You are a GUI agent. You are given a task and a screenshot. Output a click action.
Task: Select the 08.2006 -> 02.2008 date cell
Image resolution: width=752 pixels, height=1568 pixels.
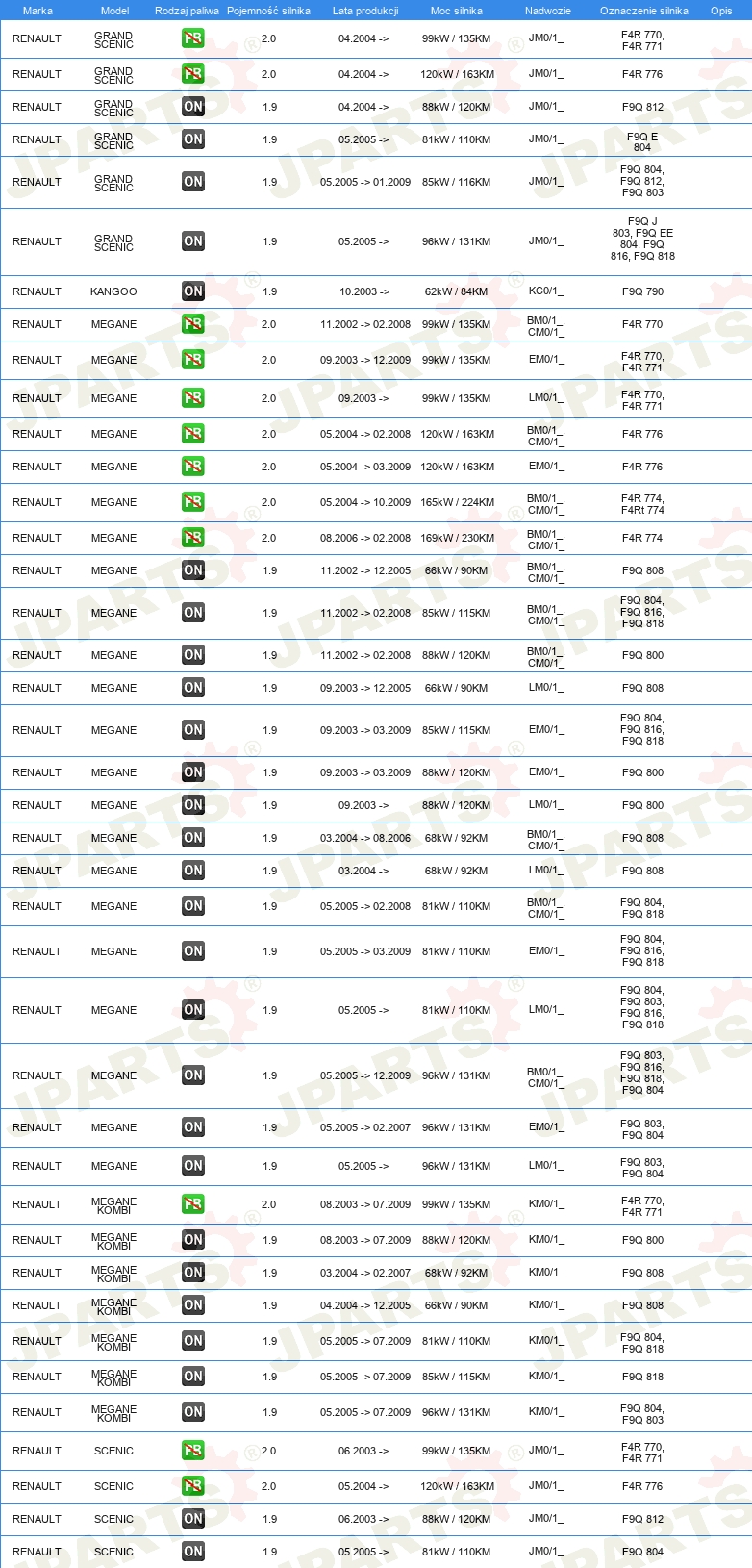[x=365, y=538]
